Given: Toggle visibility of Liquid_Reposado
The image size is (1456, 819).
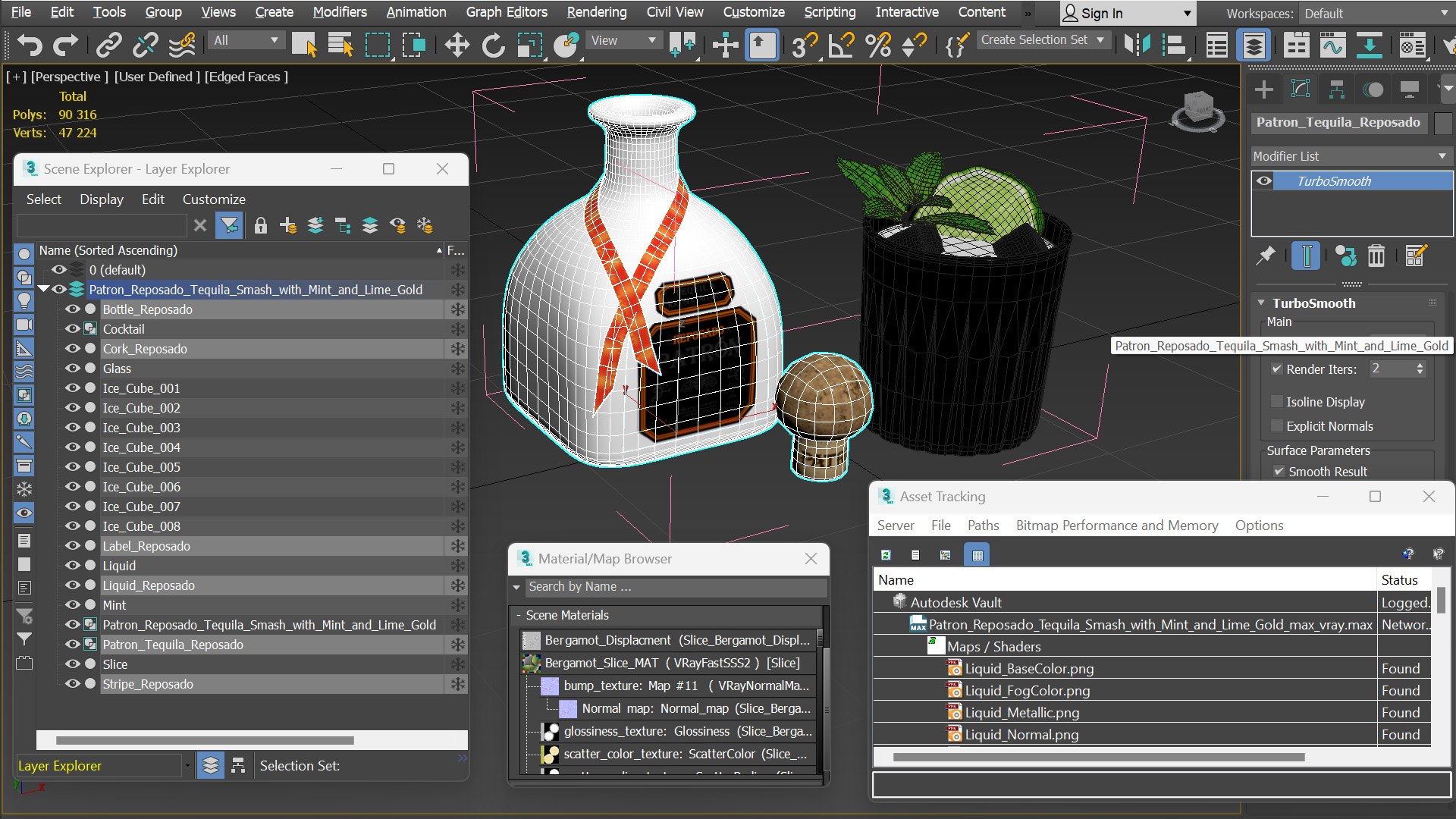Looking at the screenshot, I should click(x=73, y=585).
